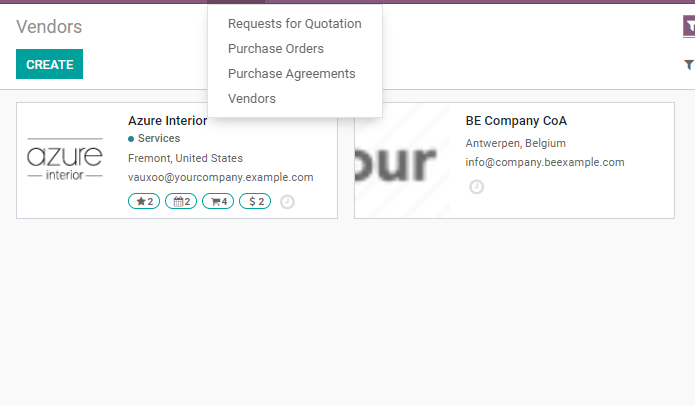Select Requests for Quotation menu entry
Screen dimensions: 695x406
pyautogui.click(x=294, y=23)
